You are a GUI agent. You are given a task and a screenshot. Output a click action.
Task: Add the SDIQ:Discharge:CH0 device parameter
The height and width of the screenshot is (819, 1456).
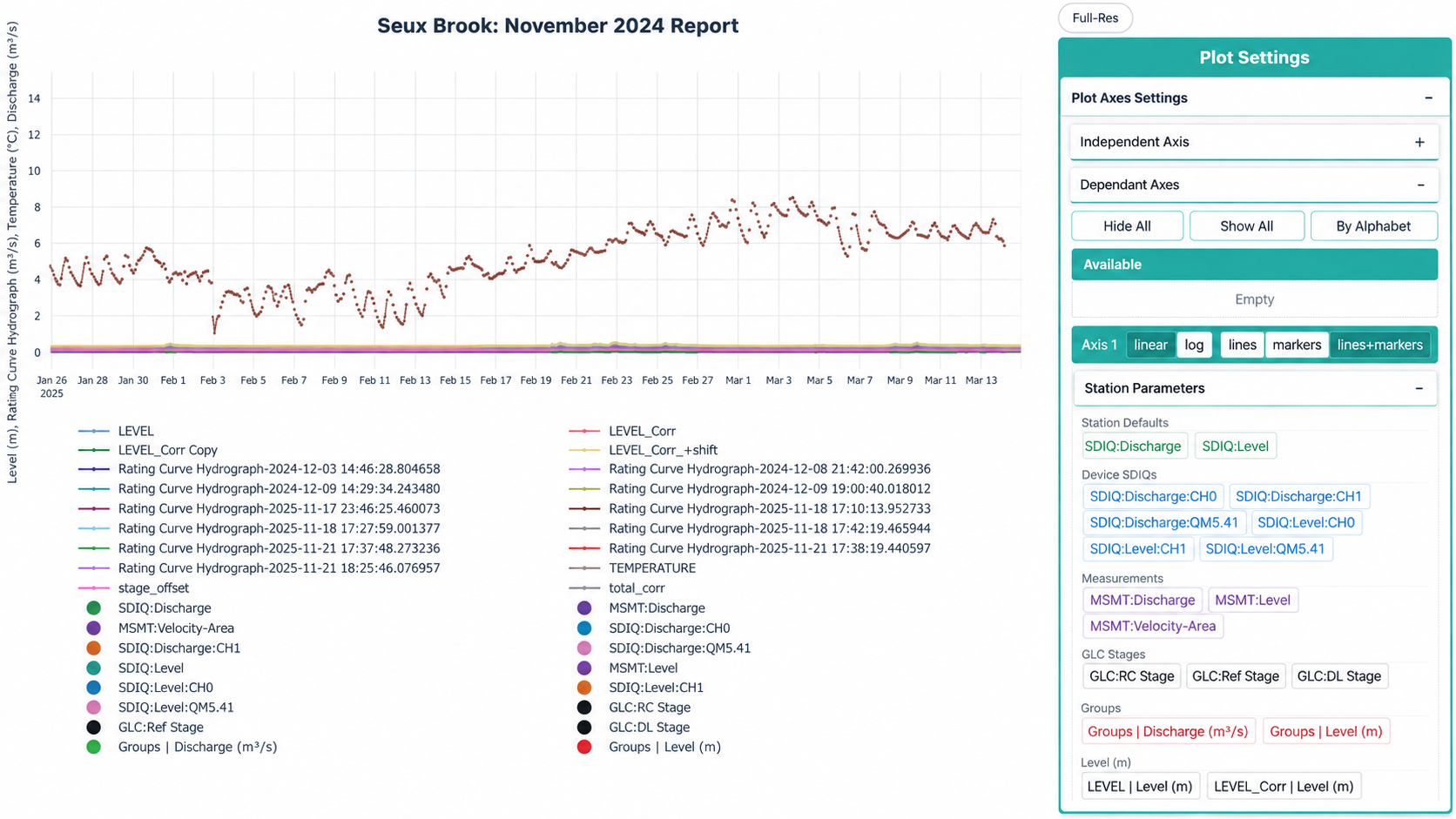1153,497
